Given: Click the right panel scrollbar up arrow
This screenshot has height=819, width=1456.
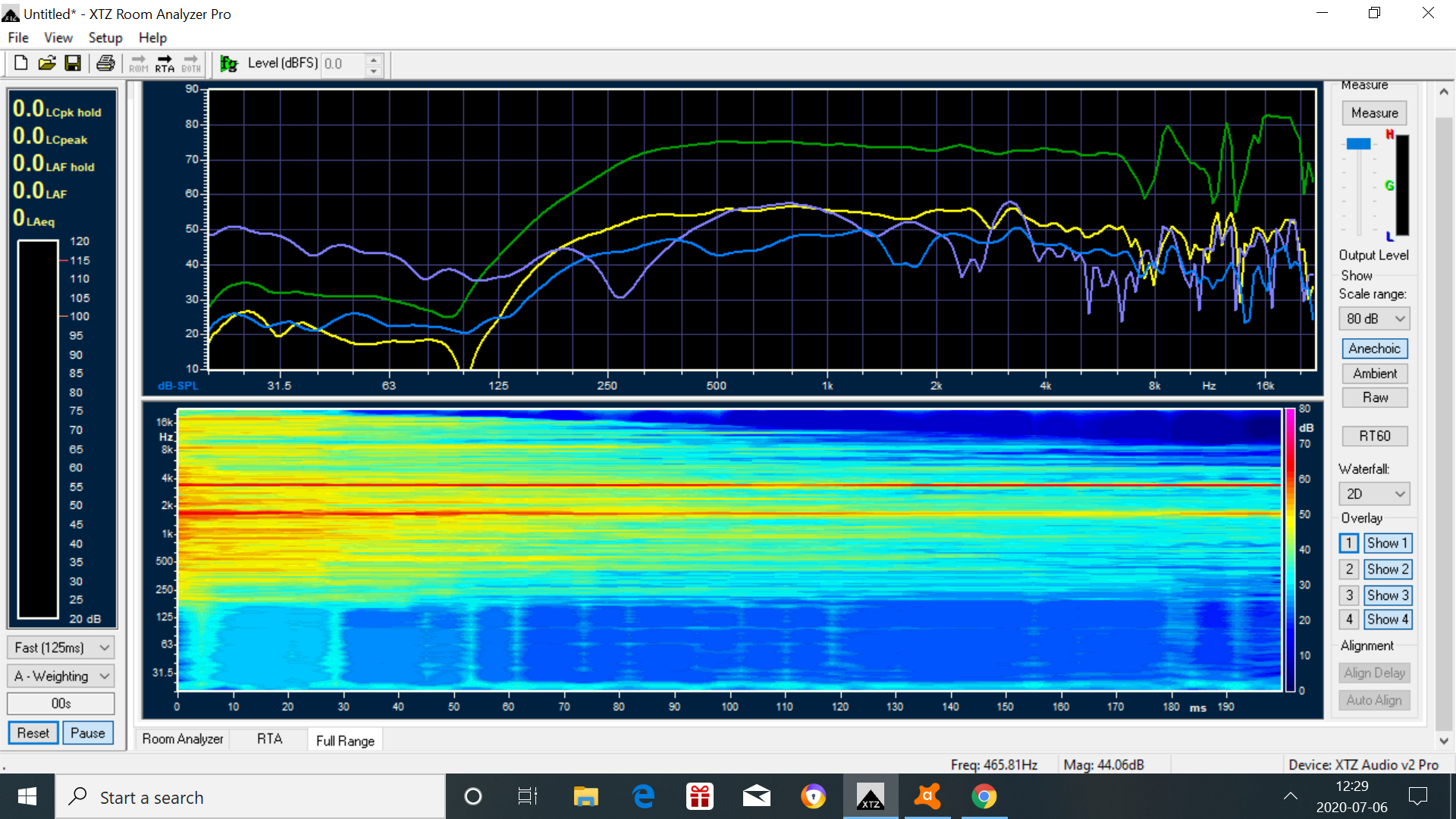Looking at the screenshot, I should 1444,92.
